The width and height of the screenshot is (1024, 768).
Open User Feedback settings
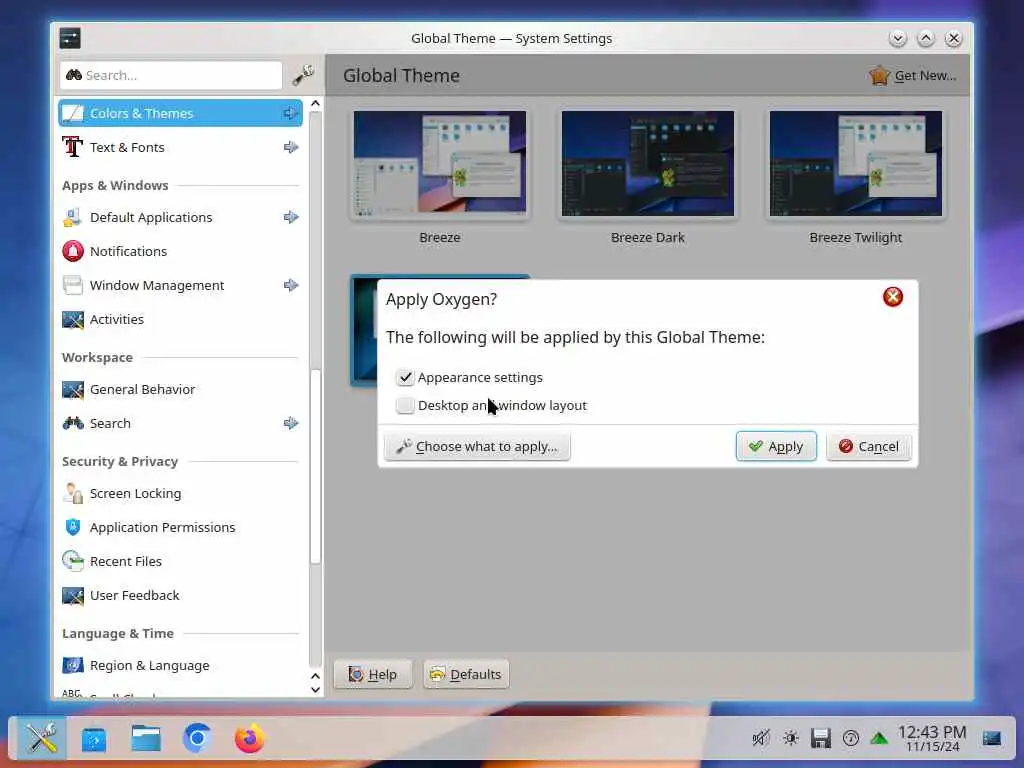click(180, 595)
